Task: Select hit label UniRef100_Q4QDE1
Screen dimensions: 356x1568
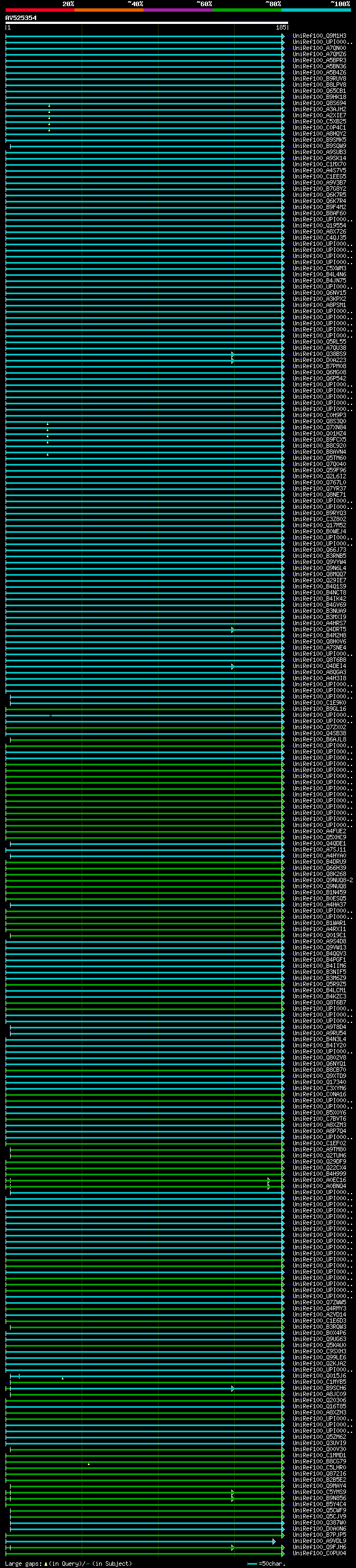Action: coord(319,844)
